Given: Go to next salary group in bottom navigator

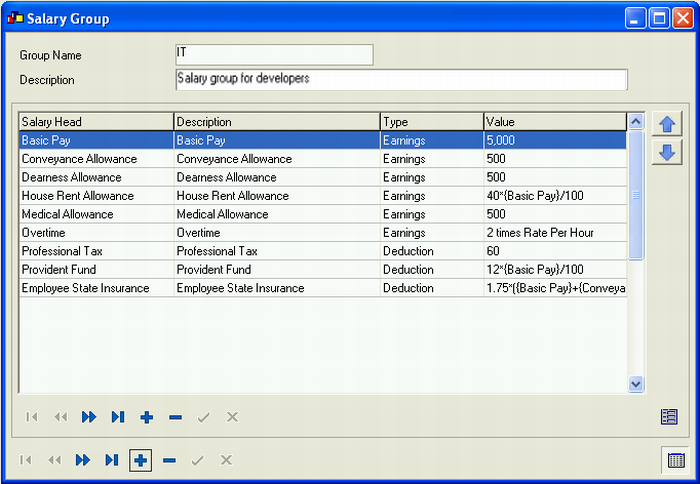Looking at the screenshot, I should [x=83, y=460].
